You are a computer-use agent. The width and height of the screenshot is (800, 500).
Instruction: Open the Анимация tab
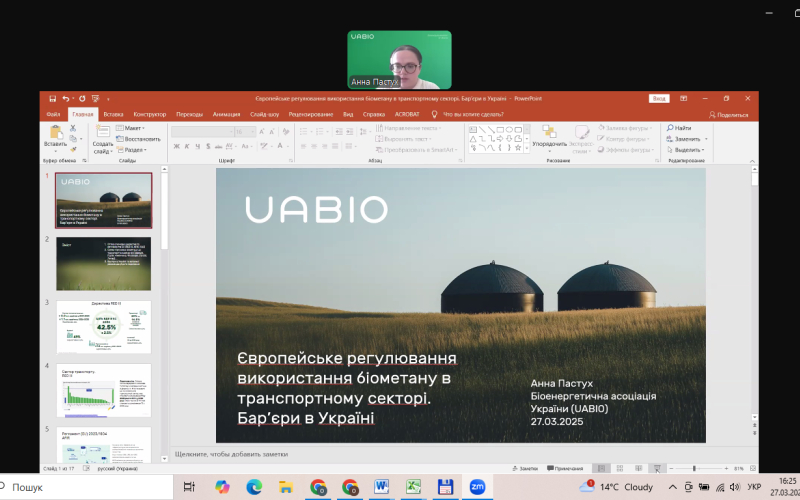point(227,114)
